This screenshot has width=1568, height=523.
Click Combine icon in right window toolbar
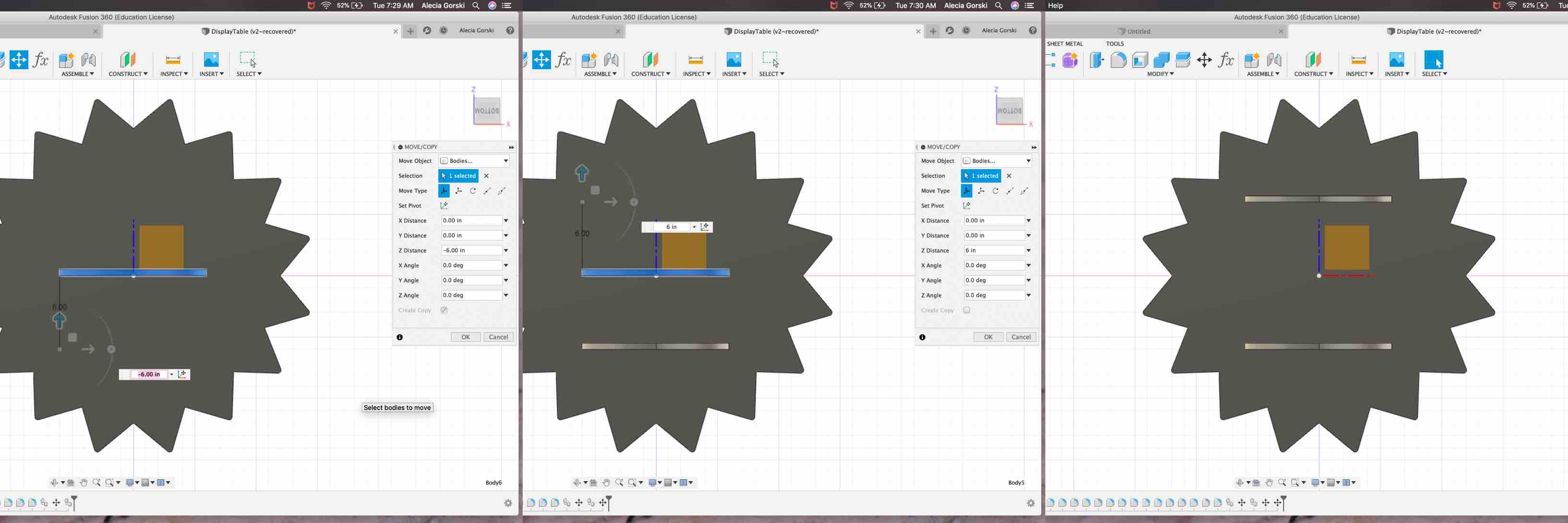point(1162,60)
